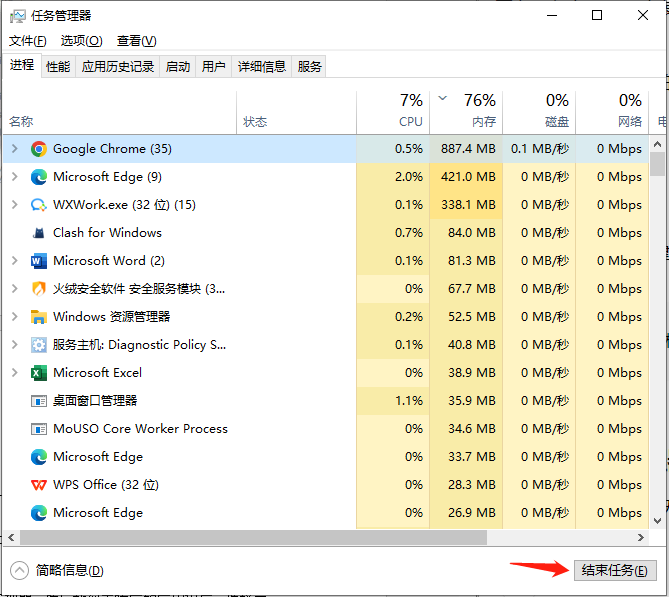Click the 0.1 MB/秒 disk cell

click(x=539, y=149)
